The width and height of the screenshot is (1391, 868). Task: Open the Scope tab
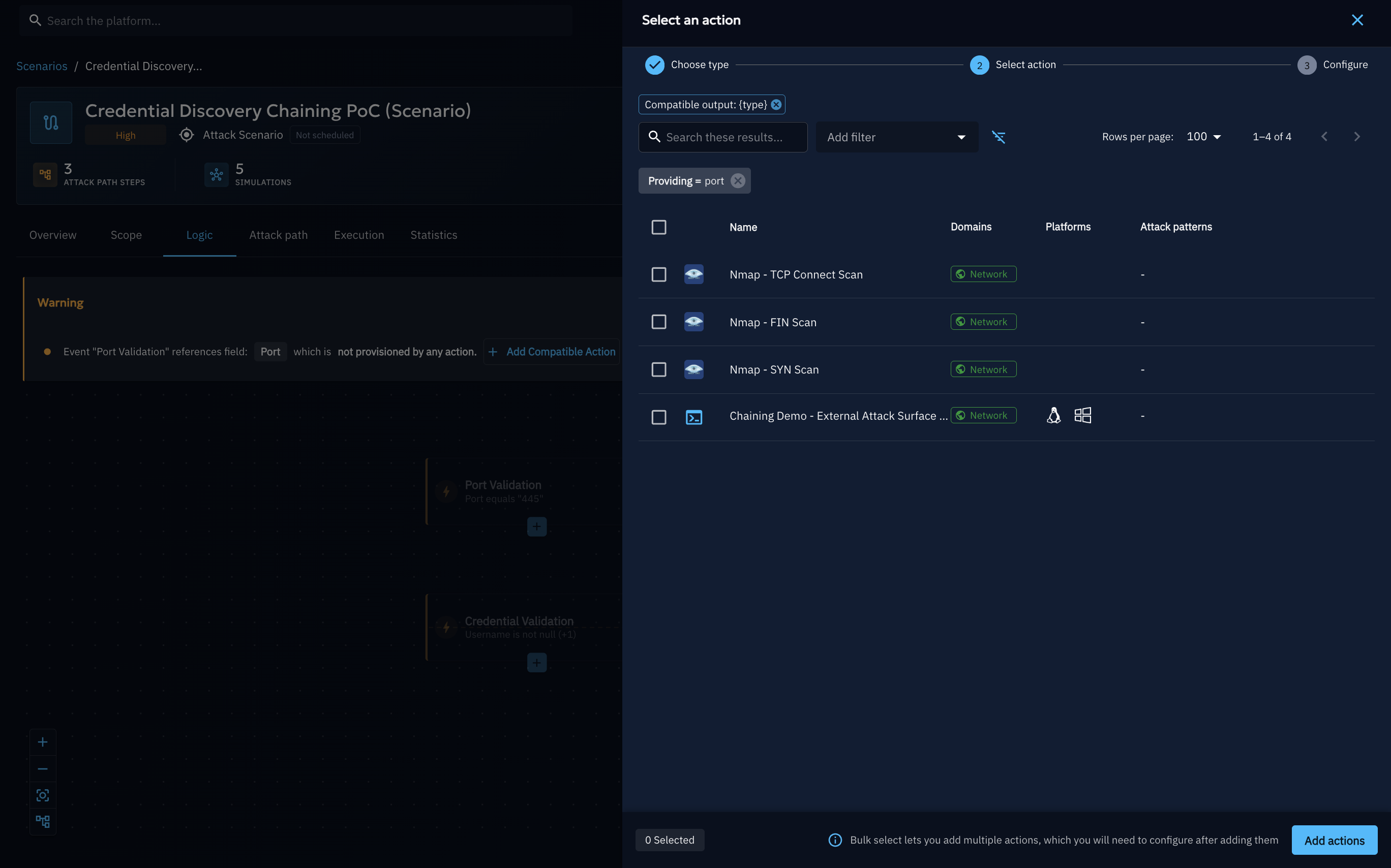[x=127, y=235]
